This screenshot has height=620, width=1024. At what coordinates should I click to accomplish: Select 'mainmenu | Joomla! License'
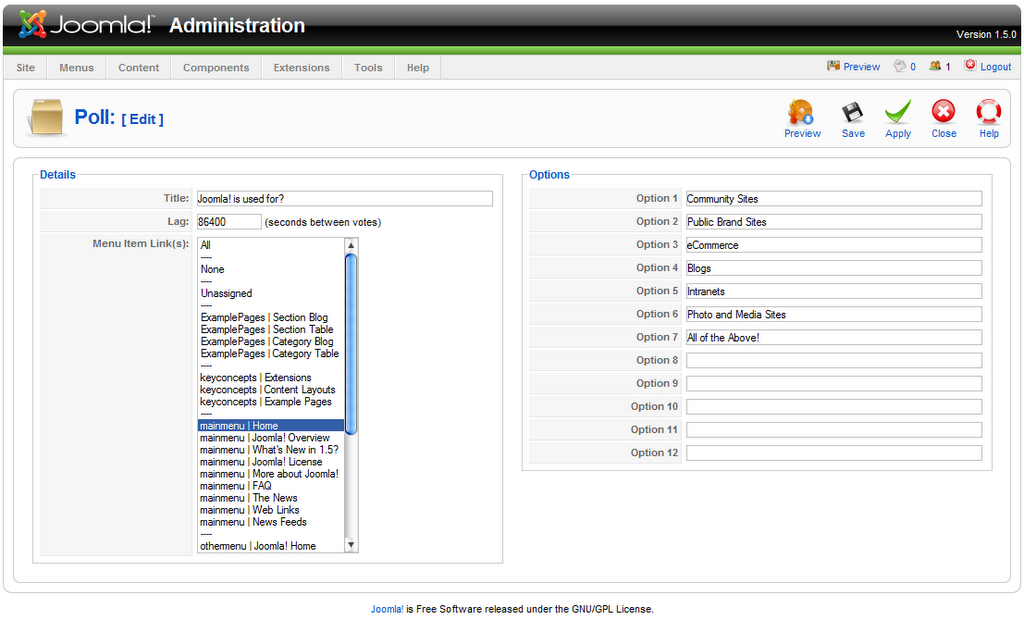[271, 462]
